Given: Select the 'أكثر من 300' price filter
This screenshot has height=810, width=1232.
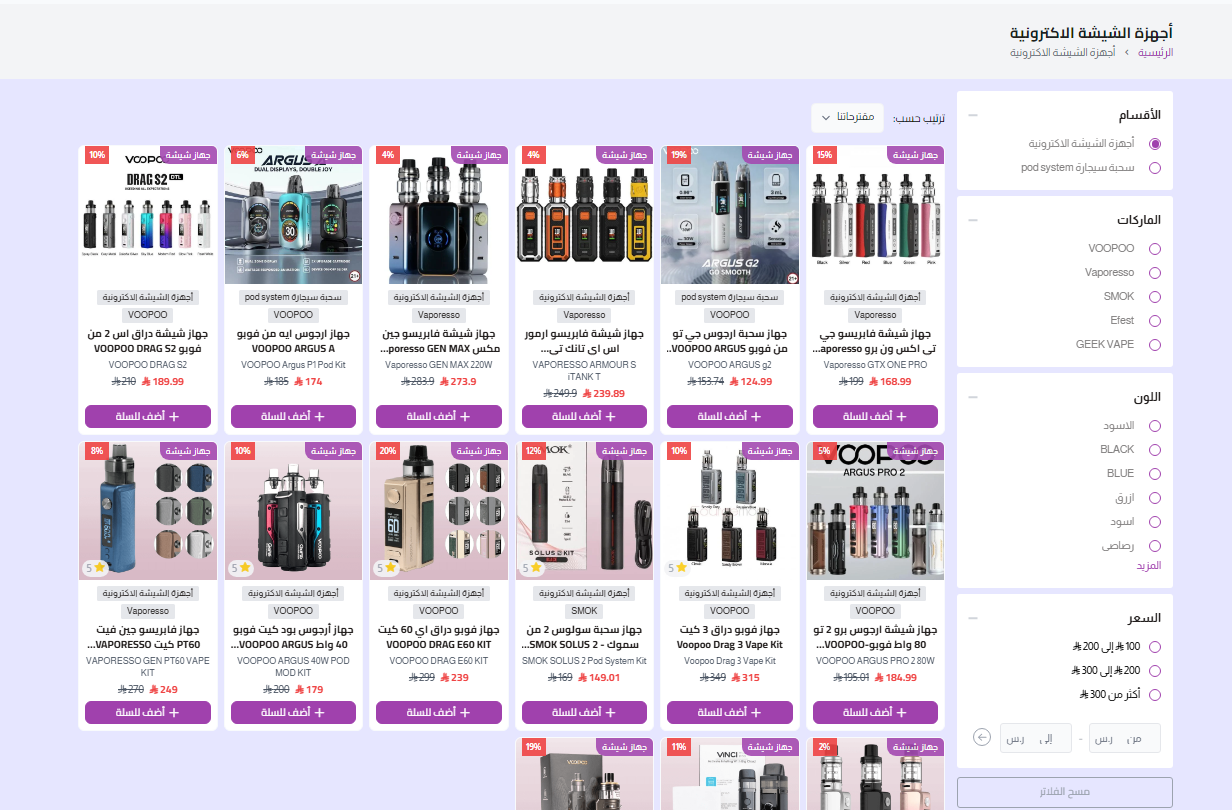Looking at the screenshot, I should (1155, 695).
